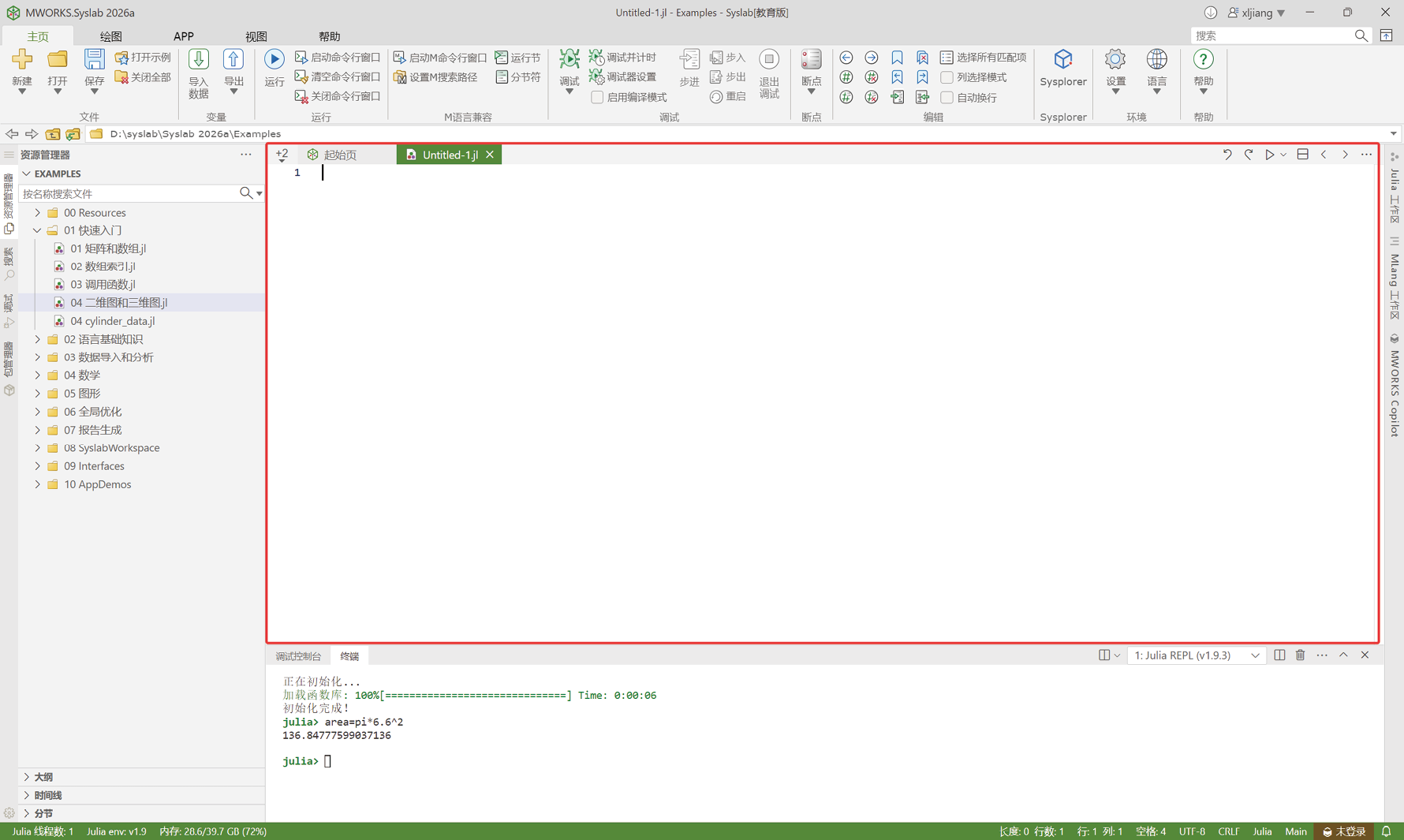Switch to the 调试控制台 panel tab
The image size is (1404, 840).
298,656
